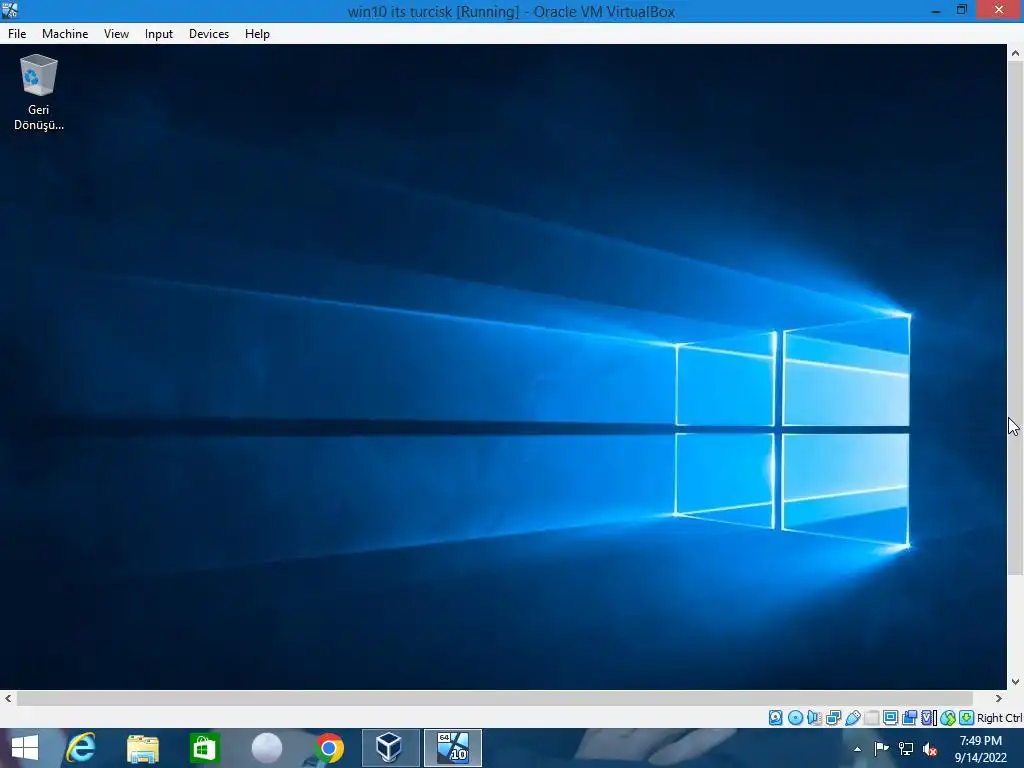Click the mouse integration status icon

[x=948, y=718]
